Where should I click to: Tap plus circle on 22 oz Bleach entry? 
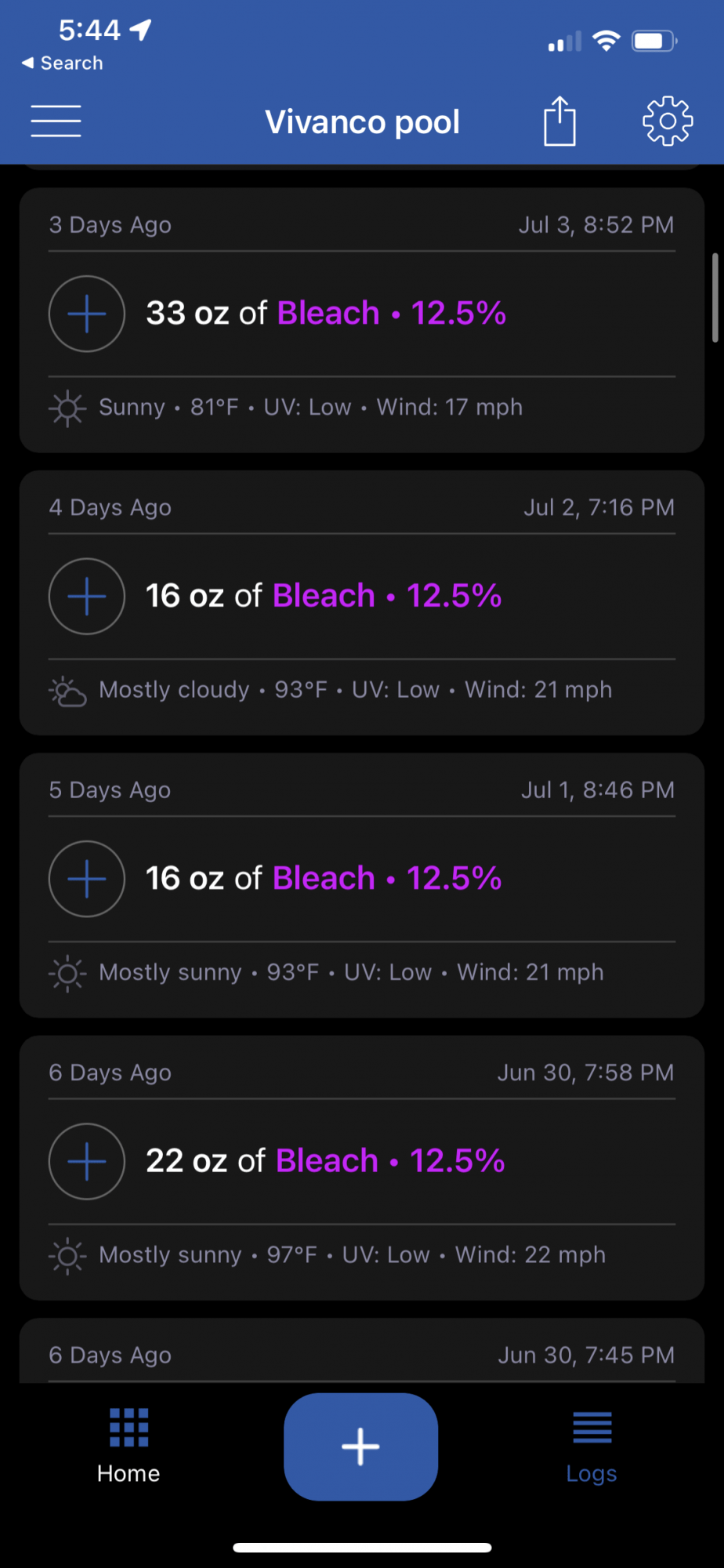(x=87, y=1161)
